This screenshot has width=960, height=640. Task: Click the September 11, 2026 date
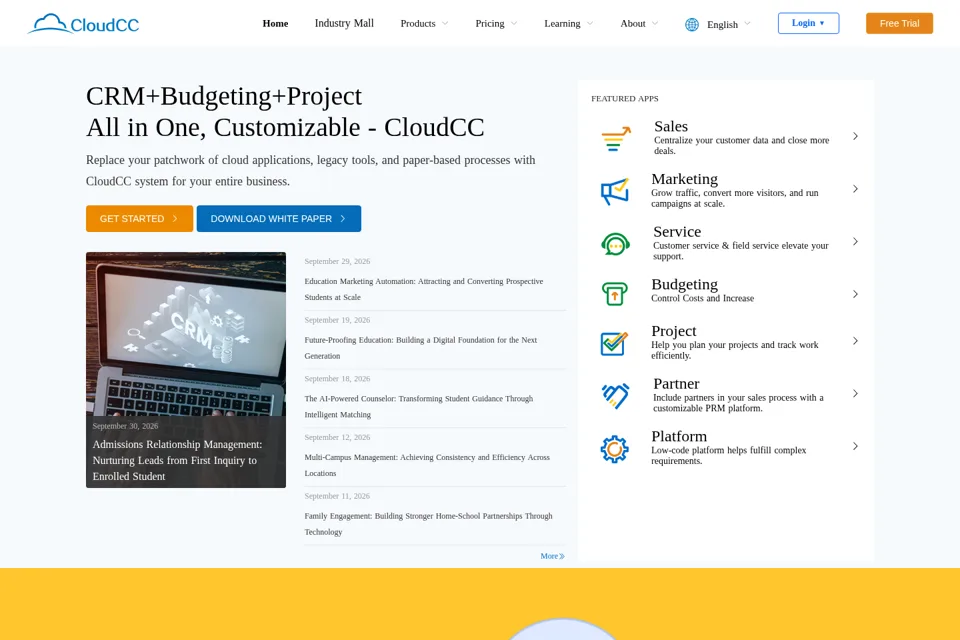(337, 496)
